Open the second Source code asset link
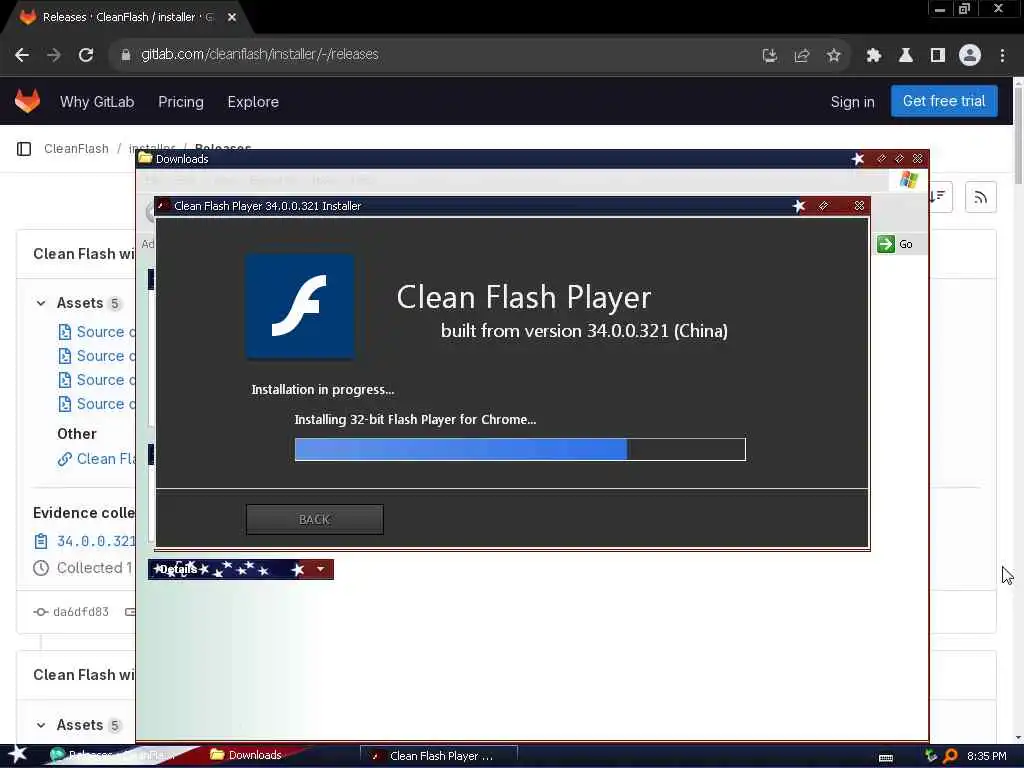The width and height of the screenshot is (1024, 768). tap(106, 356)
